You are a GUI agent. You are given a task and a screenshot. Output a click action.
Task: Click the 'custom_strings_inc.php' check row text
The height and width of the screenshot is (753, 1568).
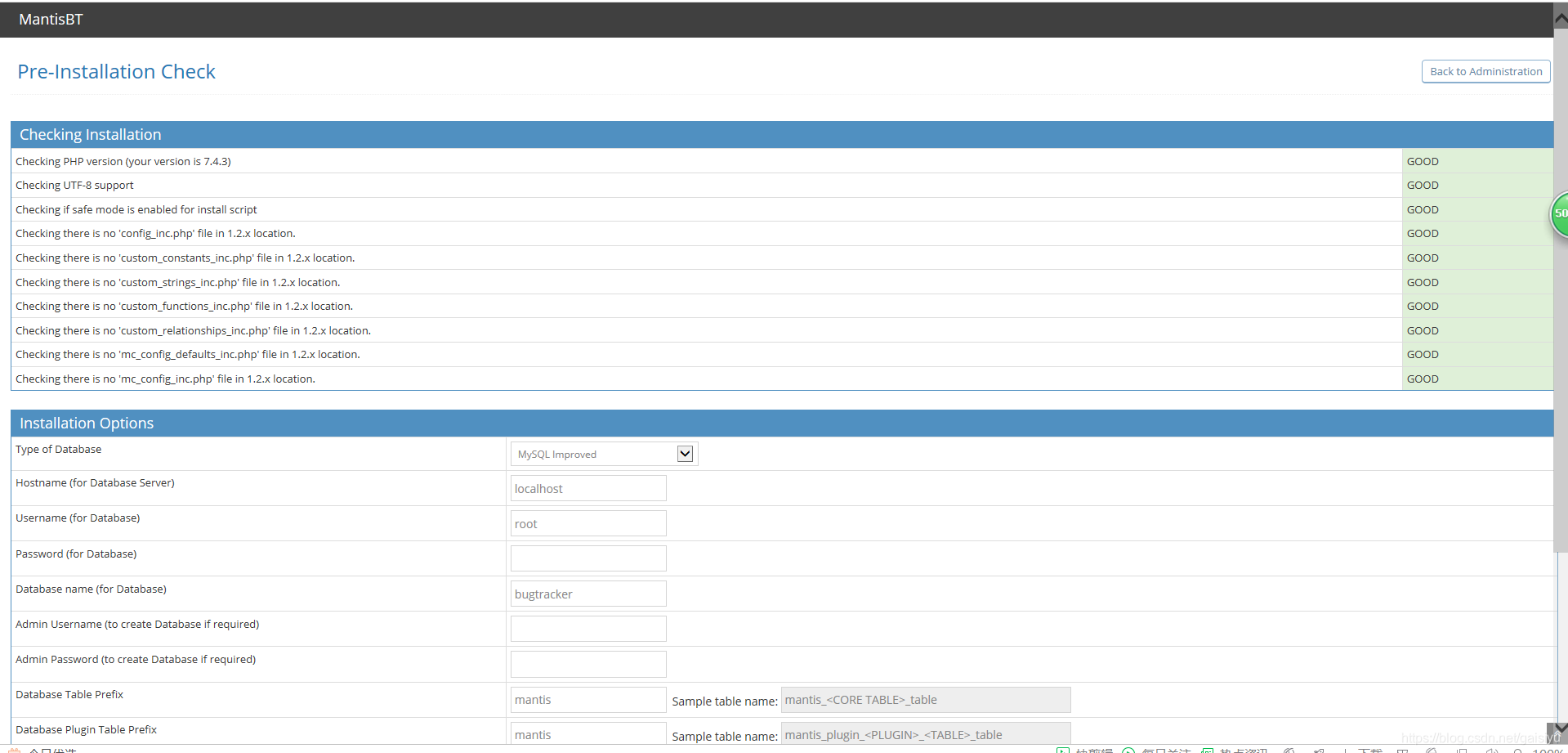[178, 283]
